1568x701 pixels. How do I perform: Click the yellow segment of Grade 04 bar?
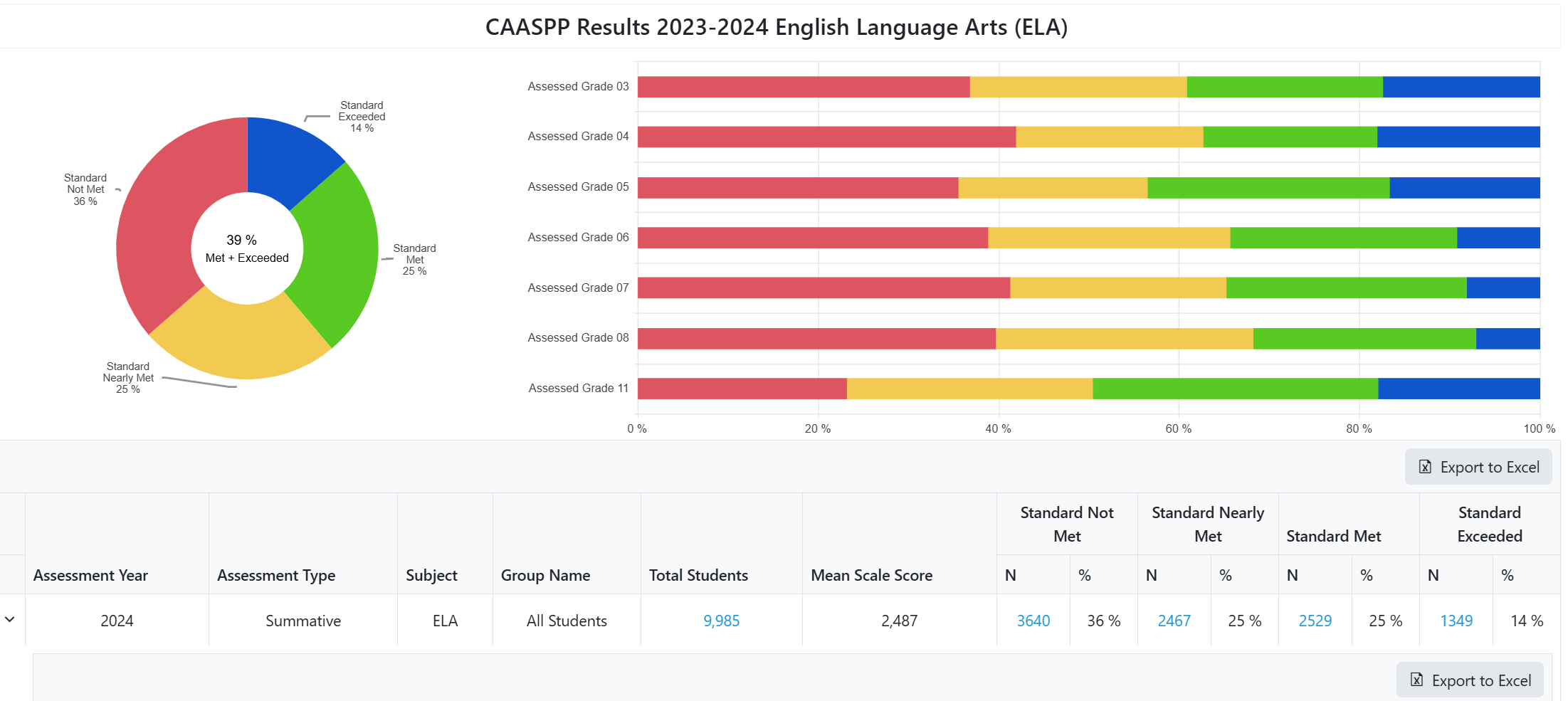[x=1110, y=137]
